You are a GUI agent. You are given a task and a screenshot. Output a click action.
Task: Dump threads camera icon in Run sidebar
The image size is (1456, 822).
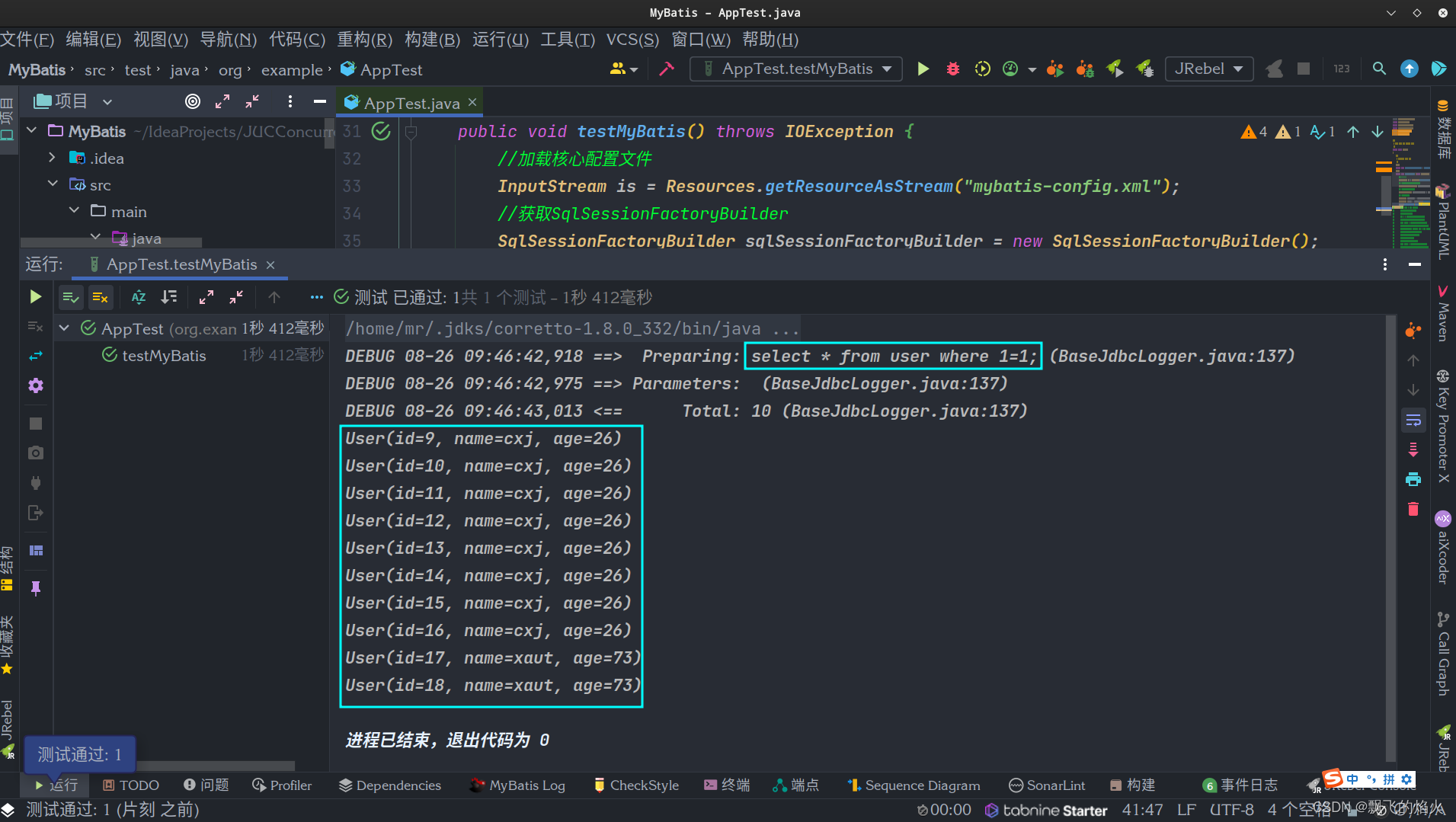(35, 453)
